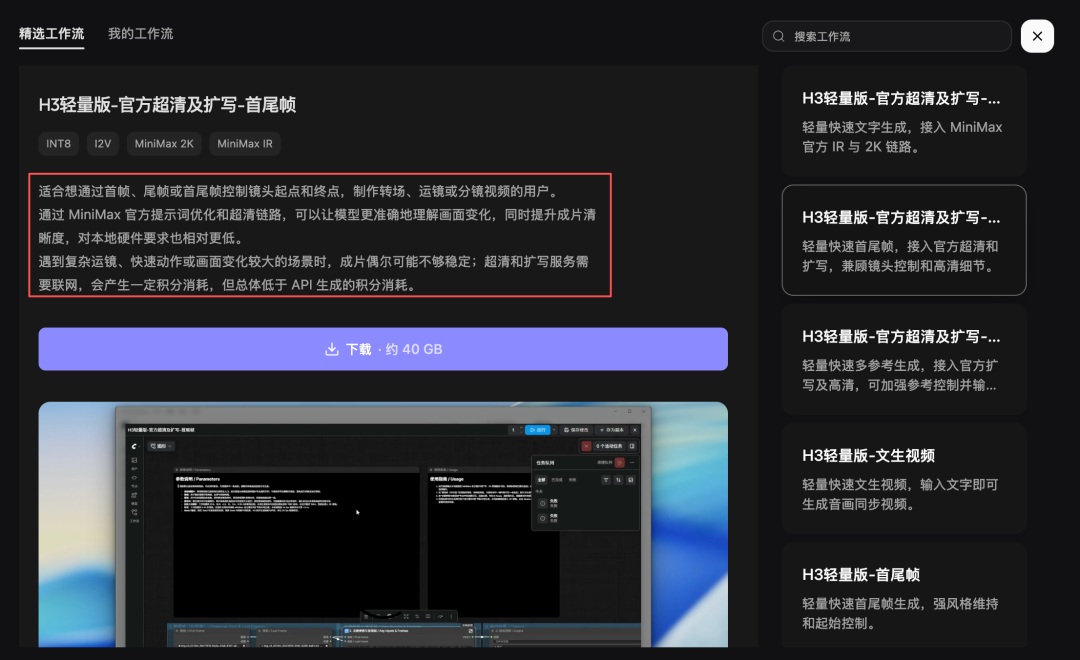This screenshot has width=1080, height=660.
Task: Open the H3轻量版-首尾帧 workflow card
Action: point(904,596)
